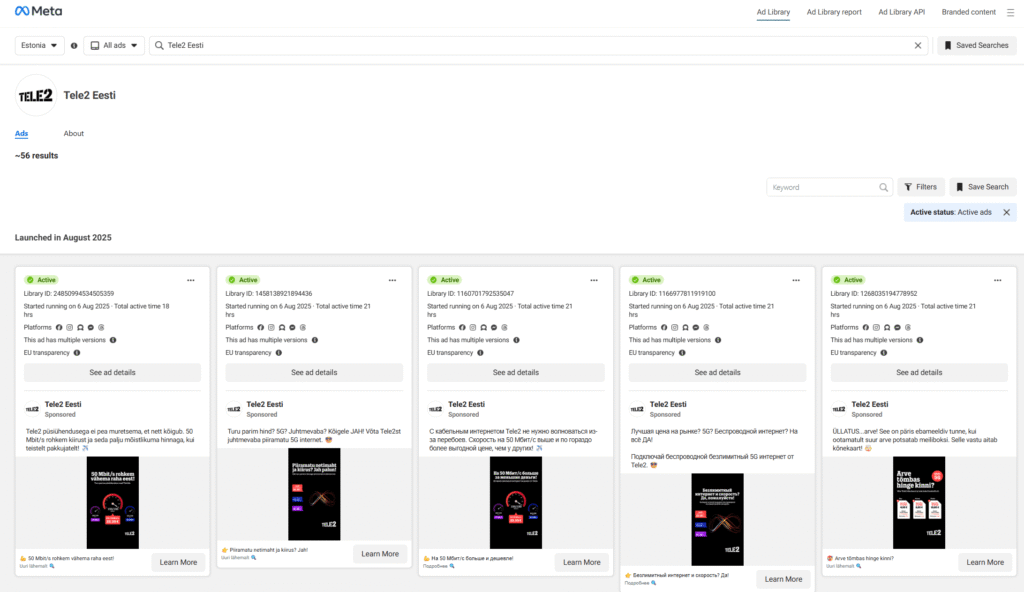Viewport: 1024px width, 592px height.
Task: Click the Audience Network icon on ad 1166977811919100
Action: [x=685, y=327]
